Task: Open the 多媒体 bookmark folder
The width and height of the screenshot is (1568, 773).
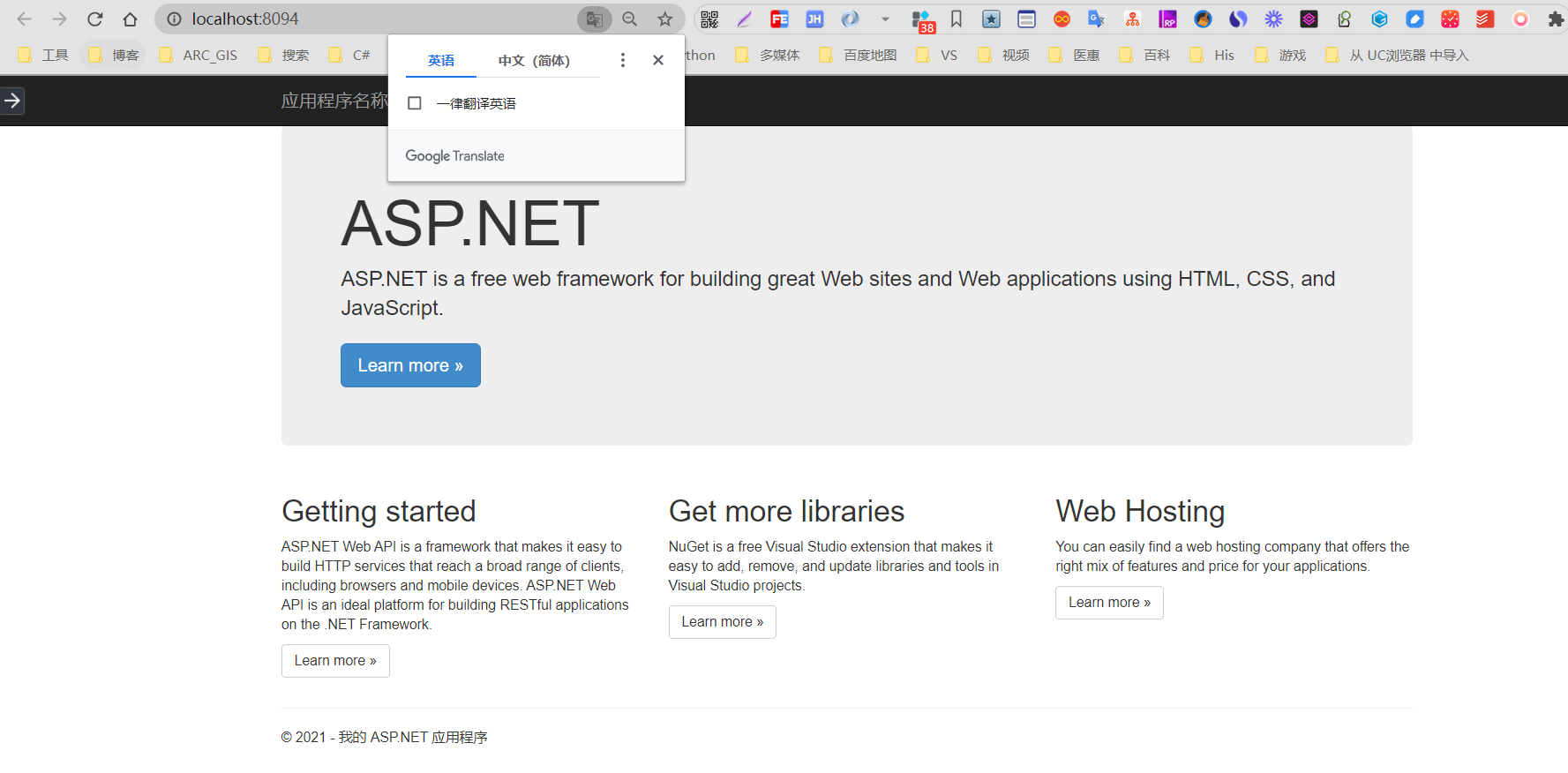Action: coord(768,55)
